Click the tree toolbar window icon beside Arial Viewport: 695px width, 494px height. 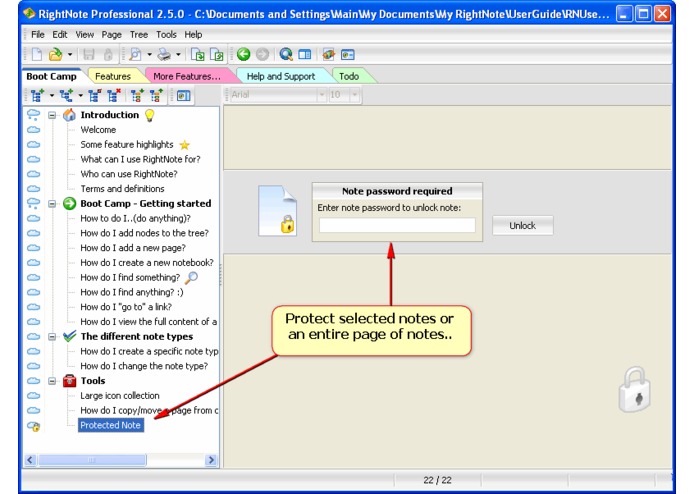pos(184,95)
